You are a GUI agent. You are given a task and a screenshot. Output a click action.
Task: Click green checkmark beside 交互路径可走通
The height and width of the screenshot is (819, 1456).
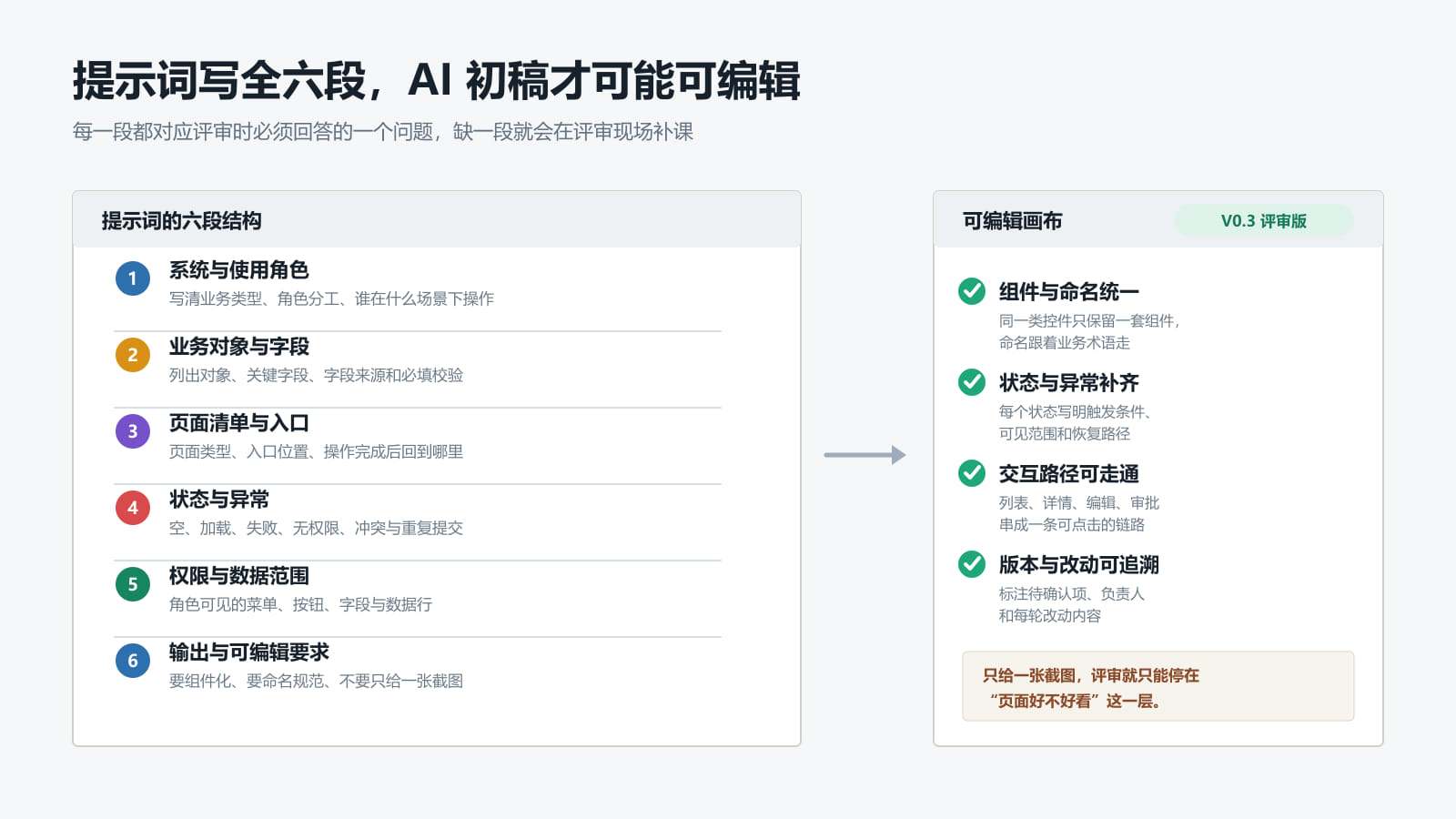point(972,473)
